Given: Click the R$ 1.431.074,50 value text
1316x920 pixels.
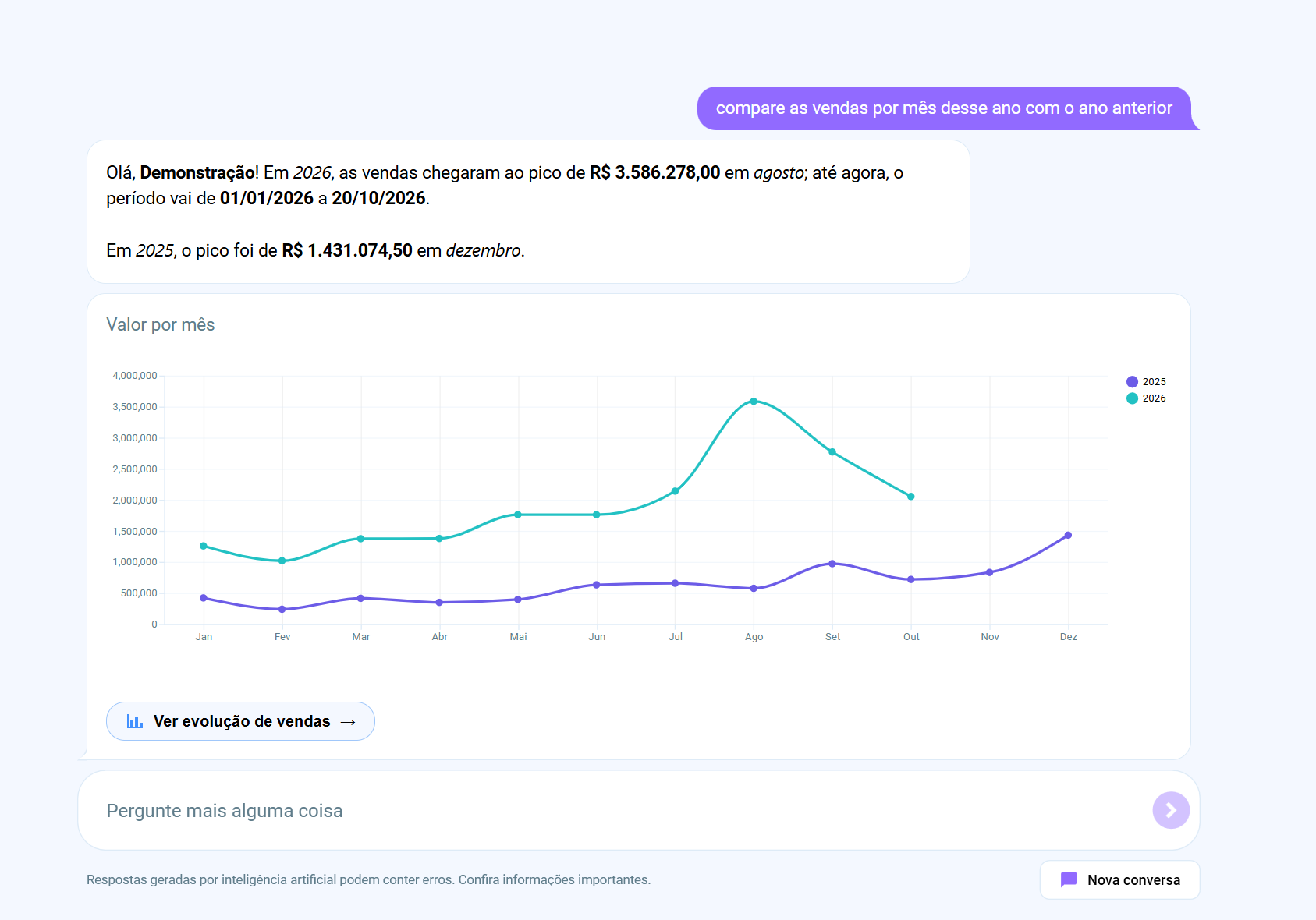Looking at the screenshot, I should point(347,250).
